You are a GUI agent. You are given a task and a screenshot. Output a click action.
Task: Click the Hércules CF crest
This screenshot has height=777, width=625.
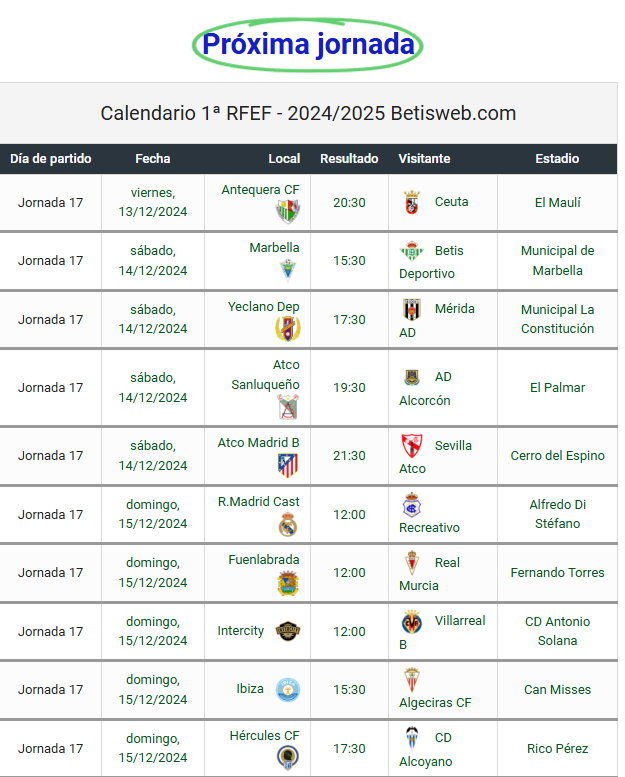pyautogui.click(x=288, y=757)
